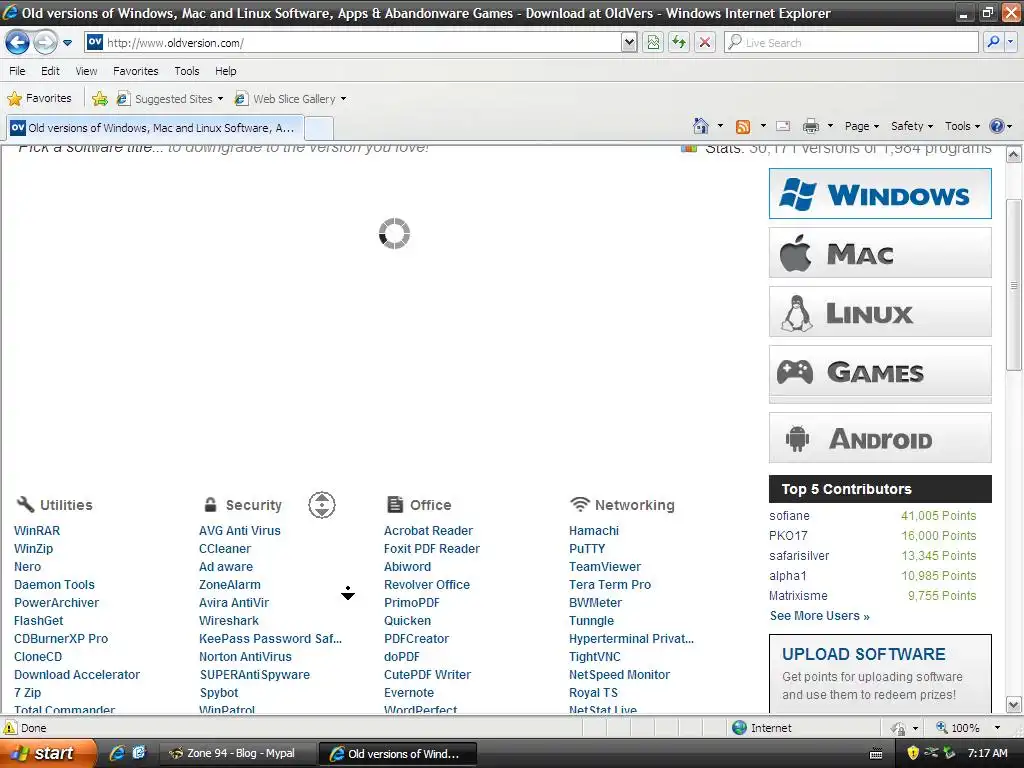Open the Page dropdown menu
Viewport: 1024px width, 768px height.
(861, 126)
